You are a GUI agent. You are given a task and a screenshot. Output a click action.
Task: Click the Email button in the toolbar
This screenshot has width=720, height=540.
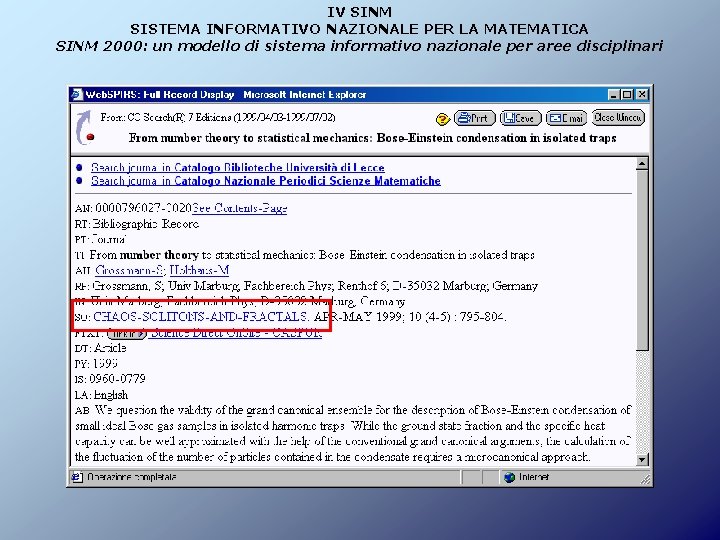click(567, 118)
